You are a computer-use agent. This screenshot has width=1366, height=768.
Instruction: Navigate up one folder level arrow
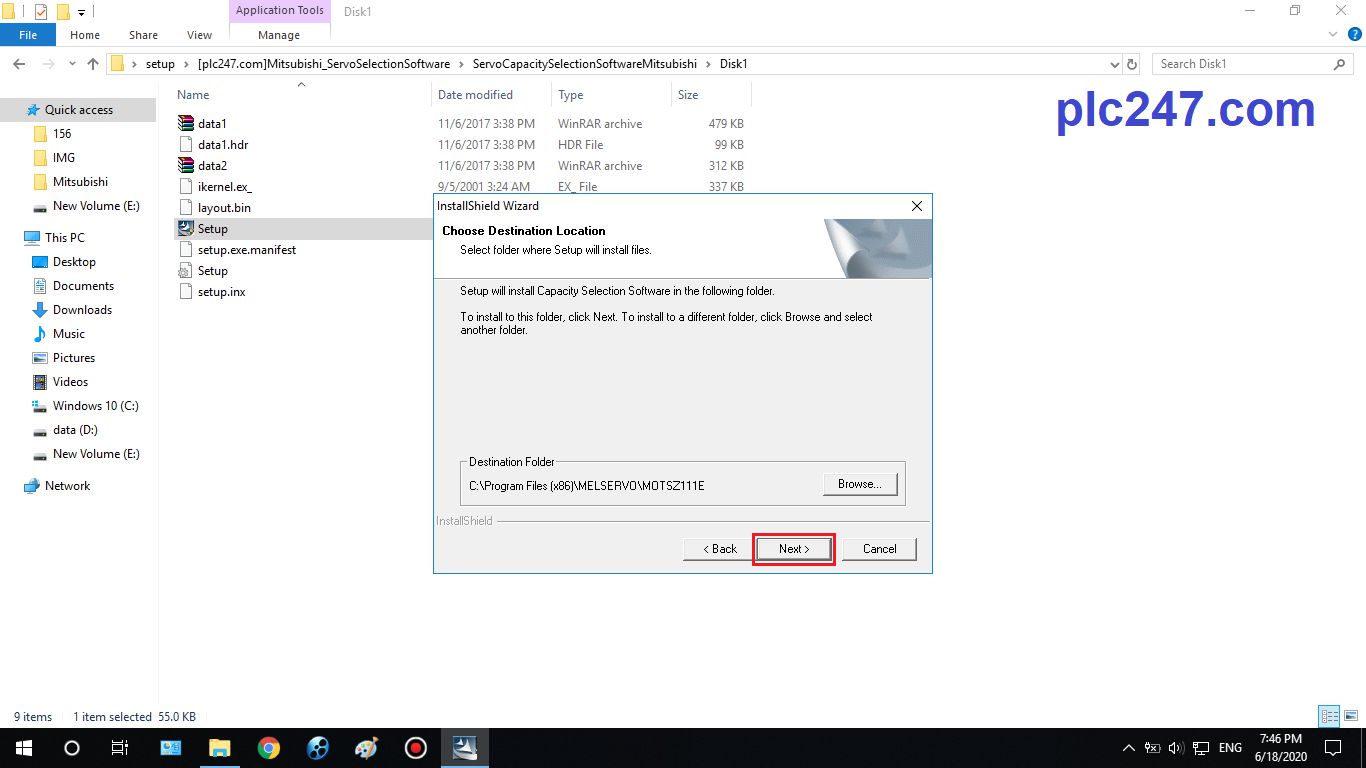(x=93, y=64)
